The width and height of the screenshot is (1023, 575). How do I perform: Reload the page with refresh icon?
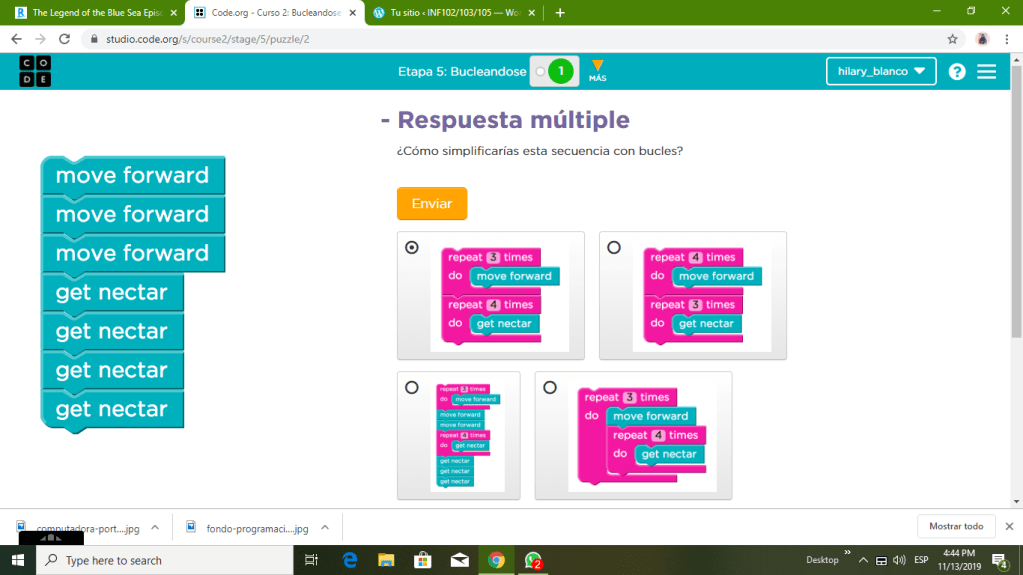(65, 39)
